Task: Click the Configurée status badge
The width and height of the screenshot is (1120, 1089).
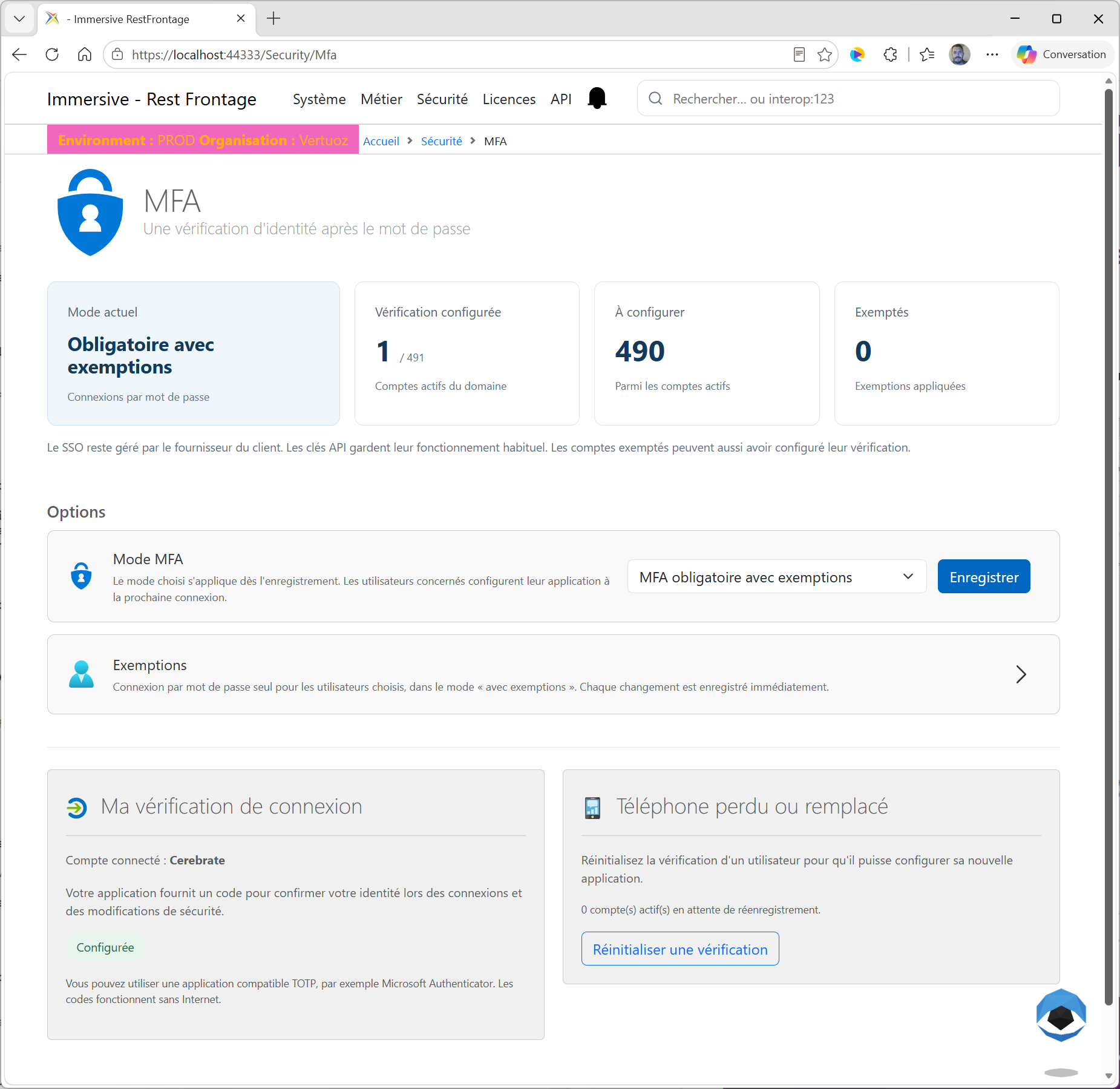Action: 105,947
